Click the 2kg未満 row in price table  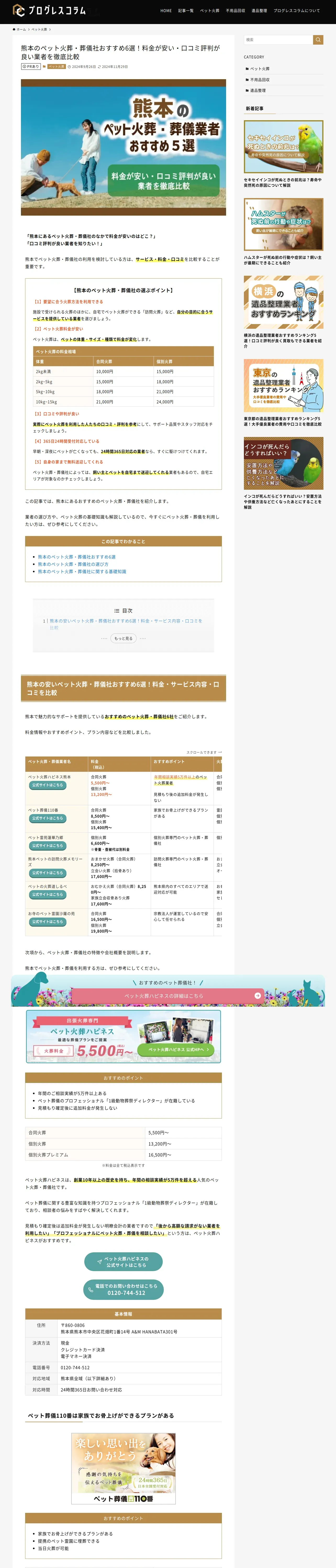(x=123, y=371)
